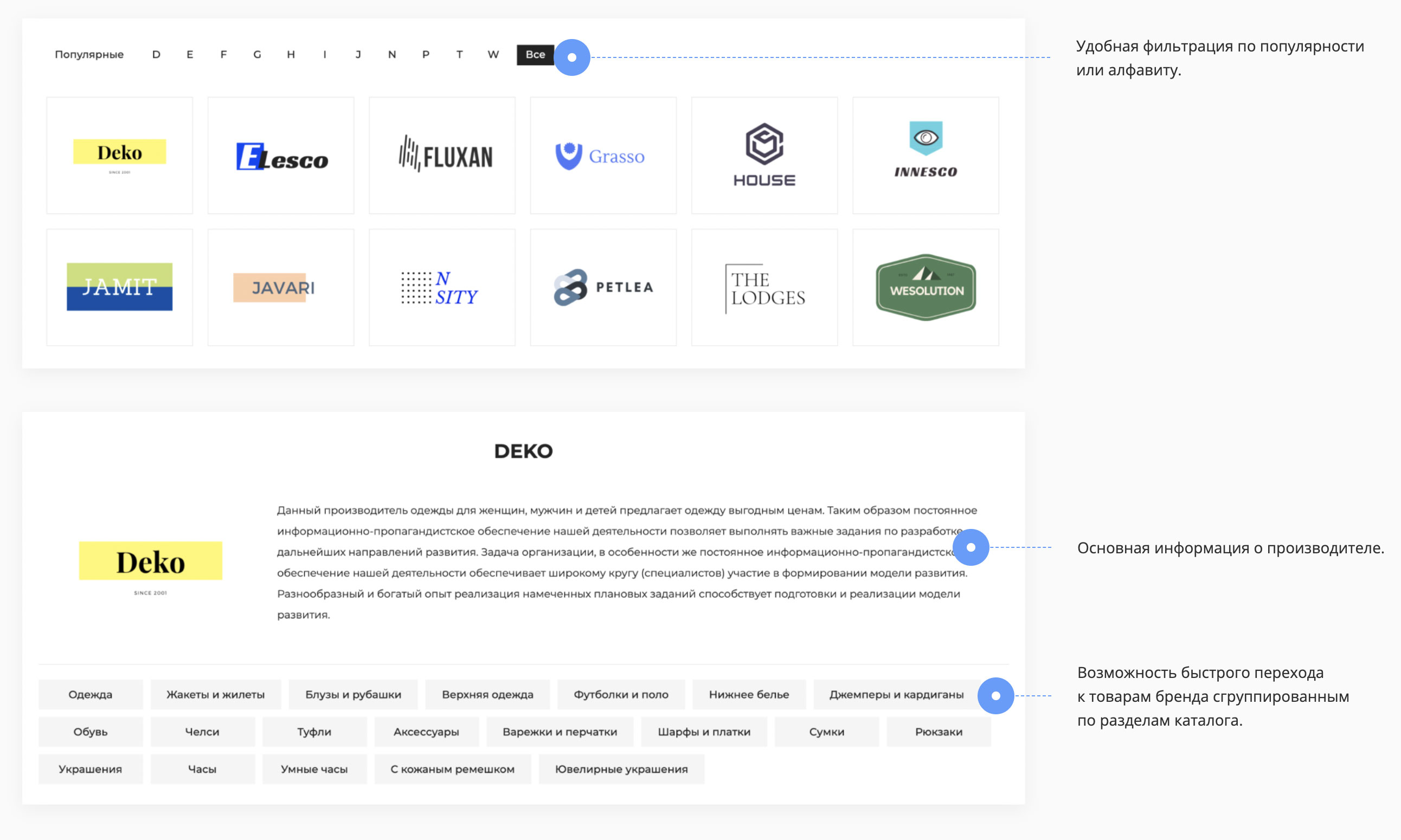Open the Верхняя одежда category
The image size is (1401, 840).
(487, 695)
